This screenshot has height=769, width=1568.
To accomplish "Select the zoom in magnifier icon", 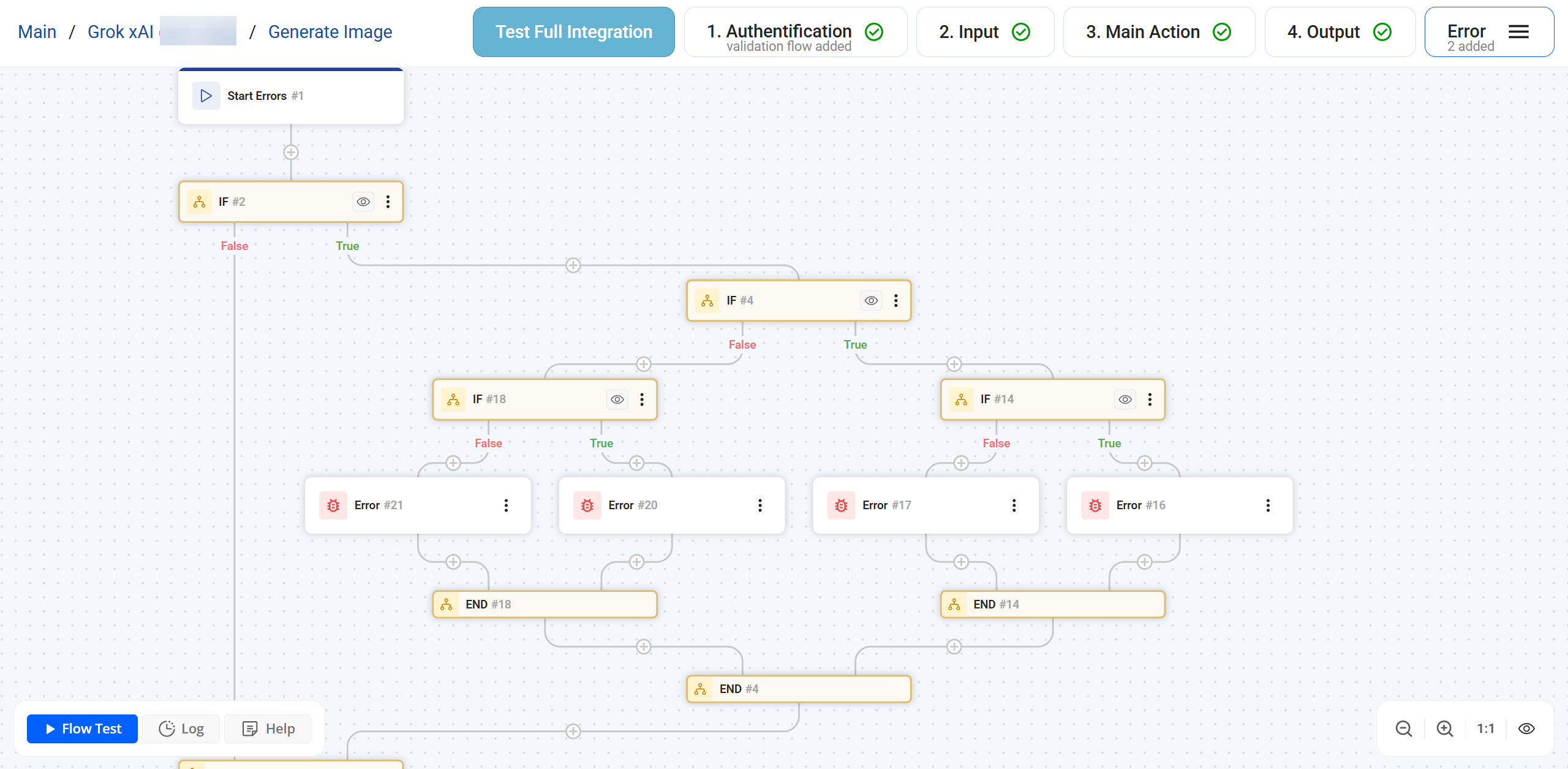I will (x=1445, y=729).
